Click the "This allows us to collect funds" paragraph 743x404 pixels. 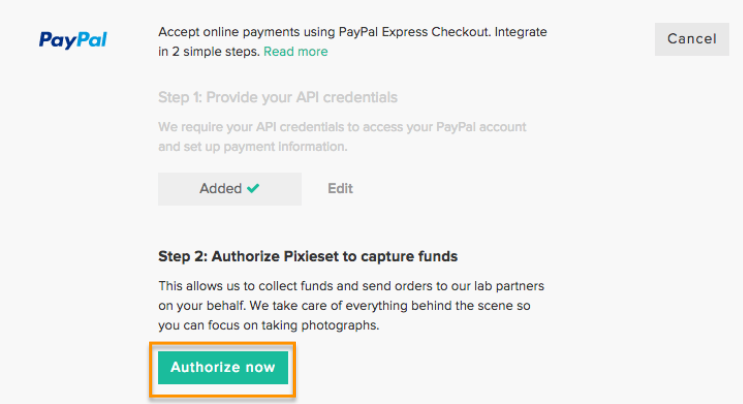351,305
